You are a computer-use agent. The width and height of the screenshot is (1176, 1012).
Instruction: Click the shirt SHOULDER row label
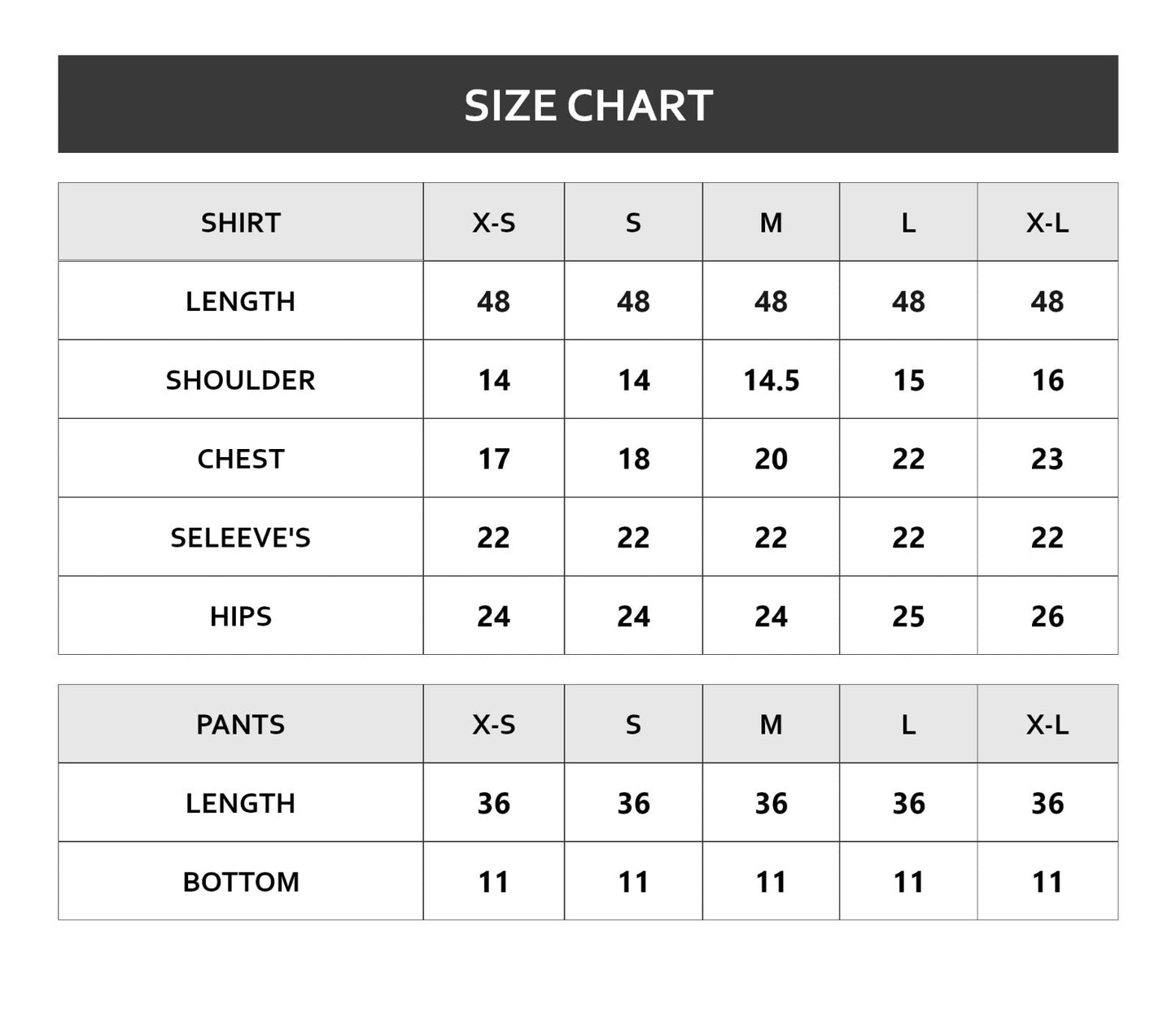coord(241,380)
